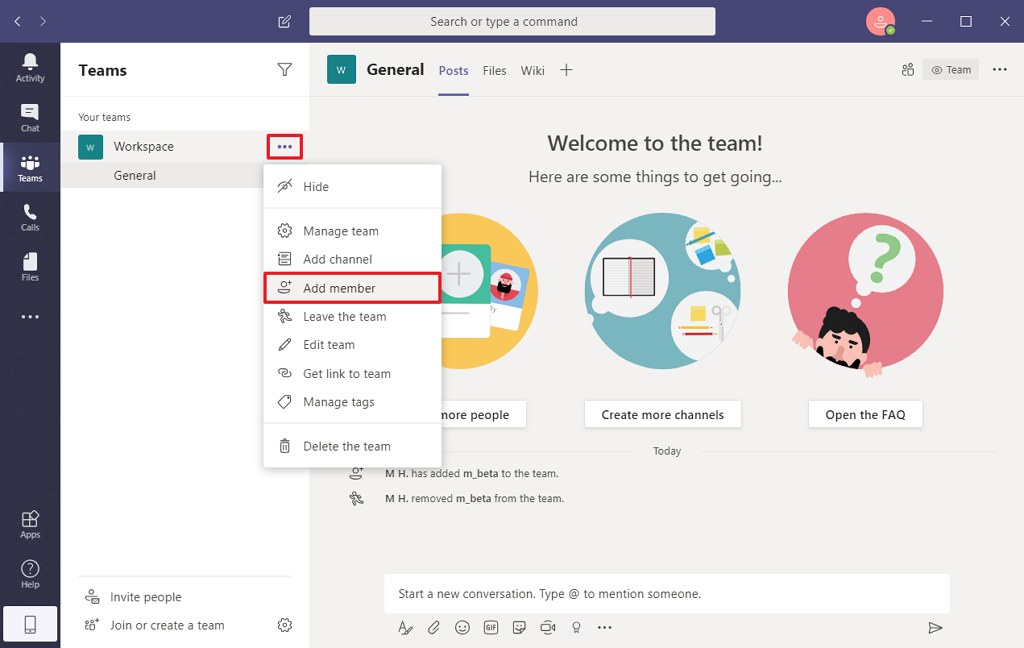This screenshot has width=1024, height=648.
Task: Click Create more channels
Action: tap(662, 414)
